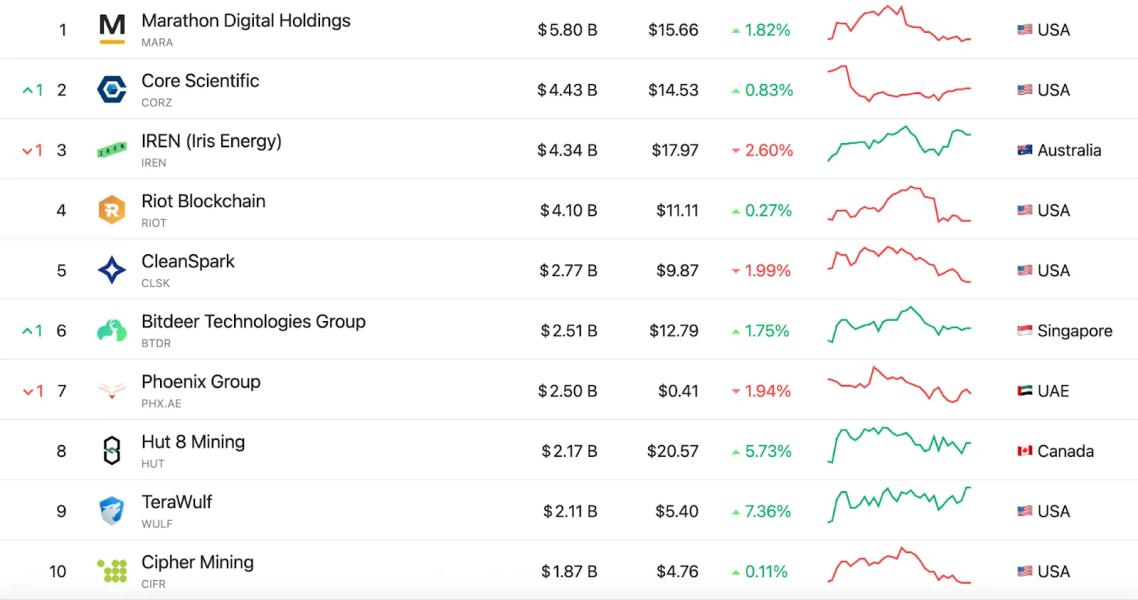Click the IREN 30-day price chart
This screenshot has height=600, width=1138.
(899, 145)
